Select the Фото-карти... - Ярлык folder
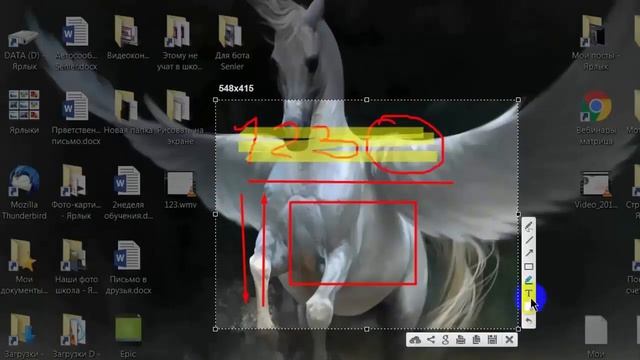Screen dimensions: 640x360 [76, 193]
